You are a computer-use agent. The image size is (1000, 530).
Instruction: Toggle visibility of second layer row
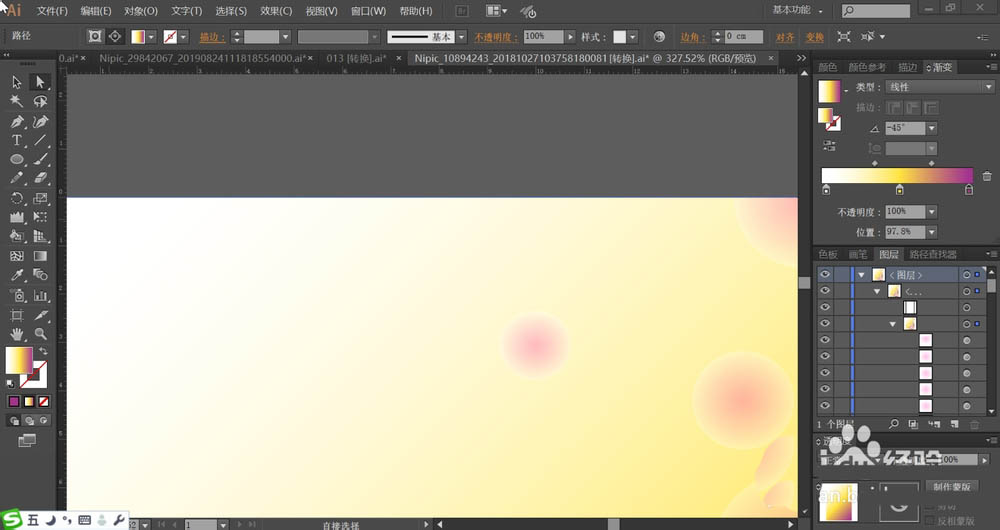click(x=825, y=291)
